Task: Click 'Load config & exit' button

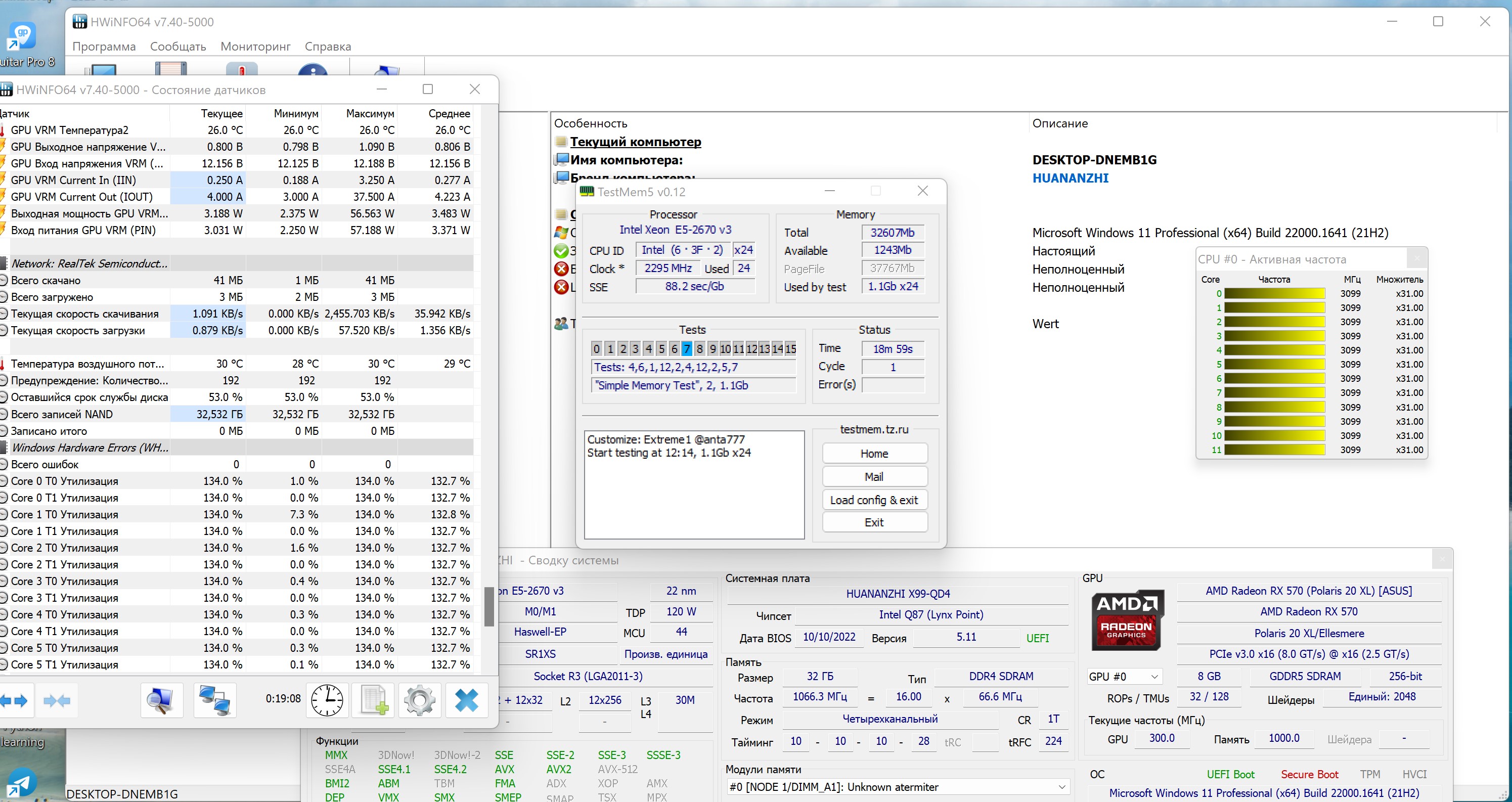Action: [874, 500]
